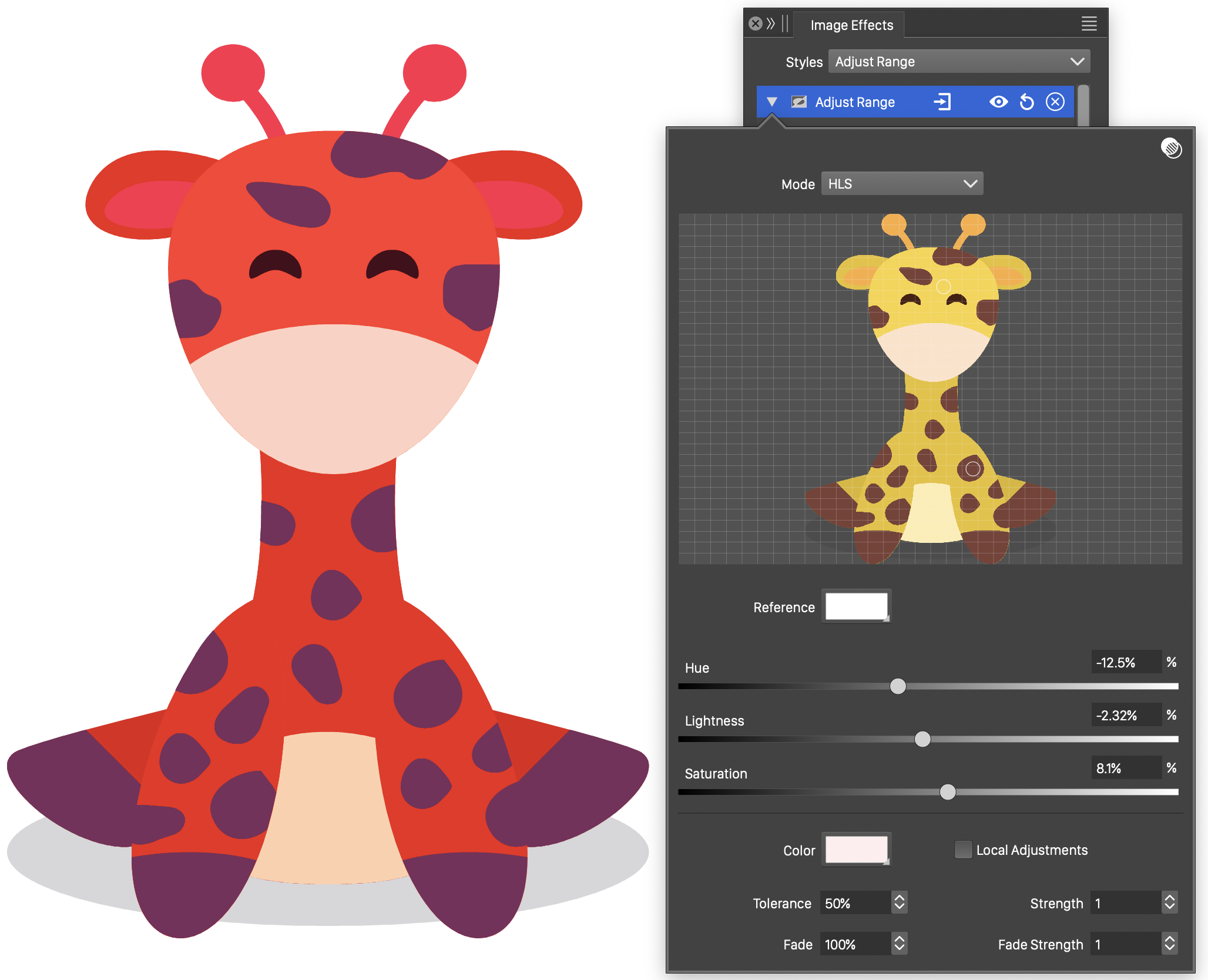Click the apply-to-image arrow icon on Adjust Range

pyautogui.click(x=942, y=102)
